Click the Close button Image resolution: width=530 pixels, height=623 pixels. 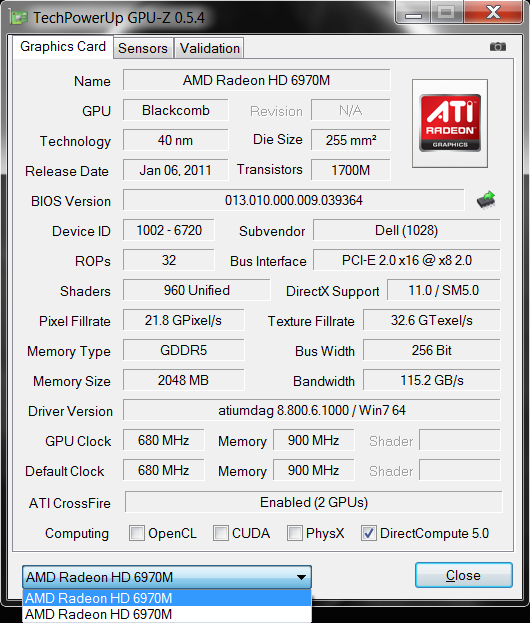pos(464,575)
